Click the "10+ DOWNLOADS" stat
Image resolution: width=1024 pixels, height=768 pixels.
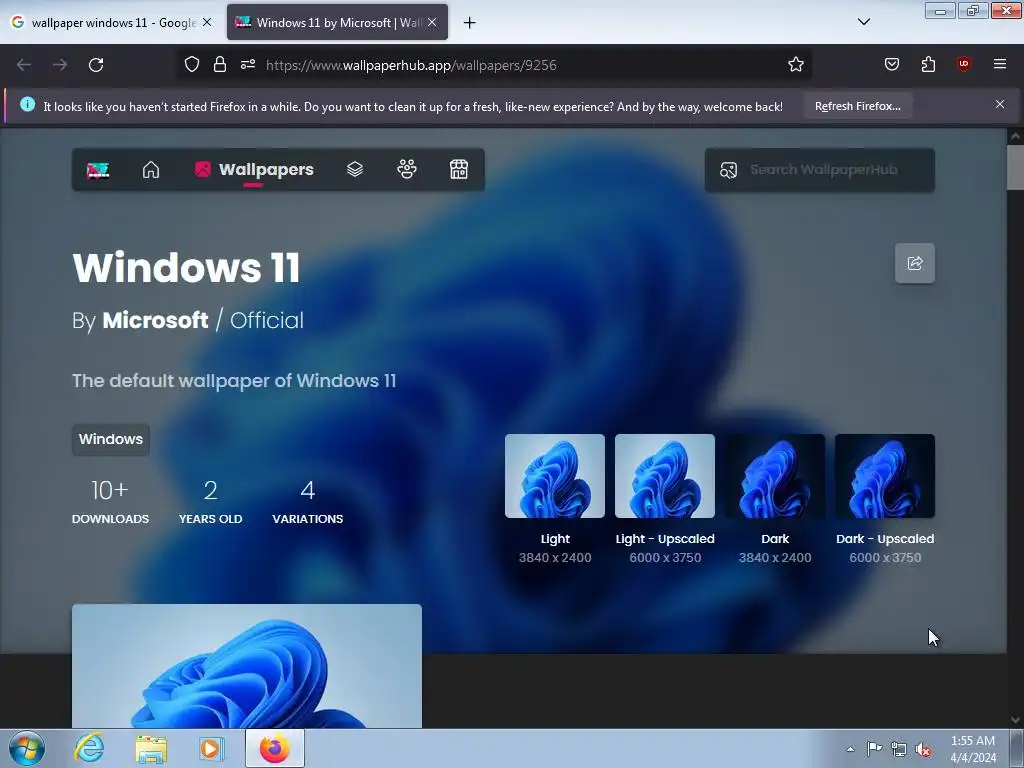pos(110,502)
